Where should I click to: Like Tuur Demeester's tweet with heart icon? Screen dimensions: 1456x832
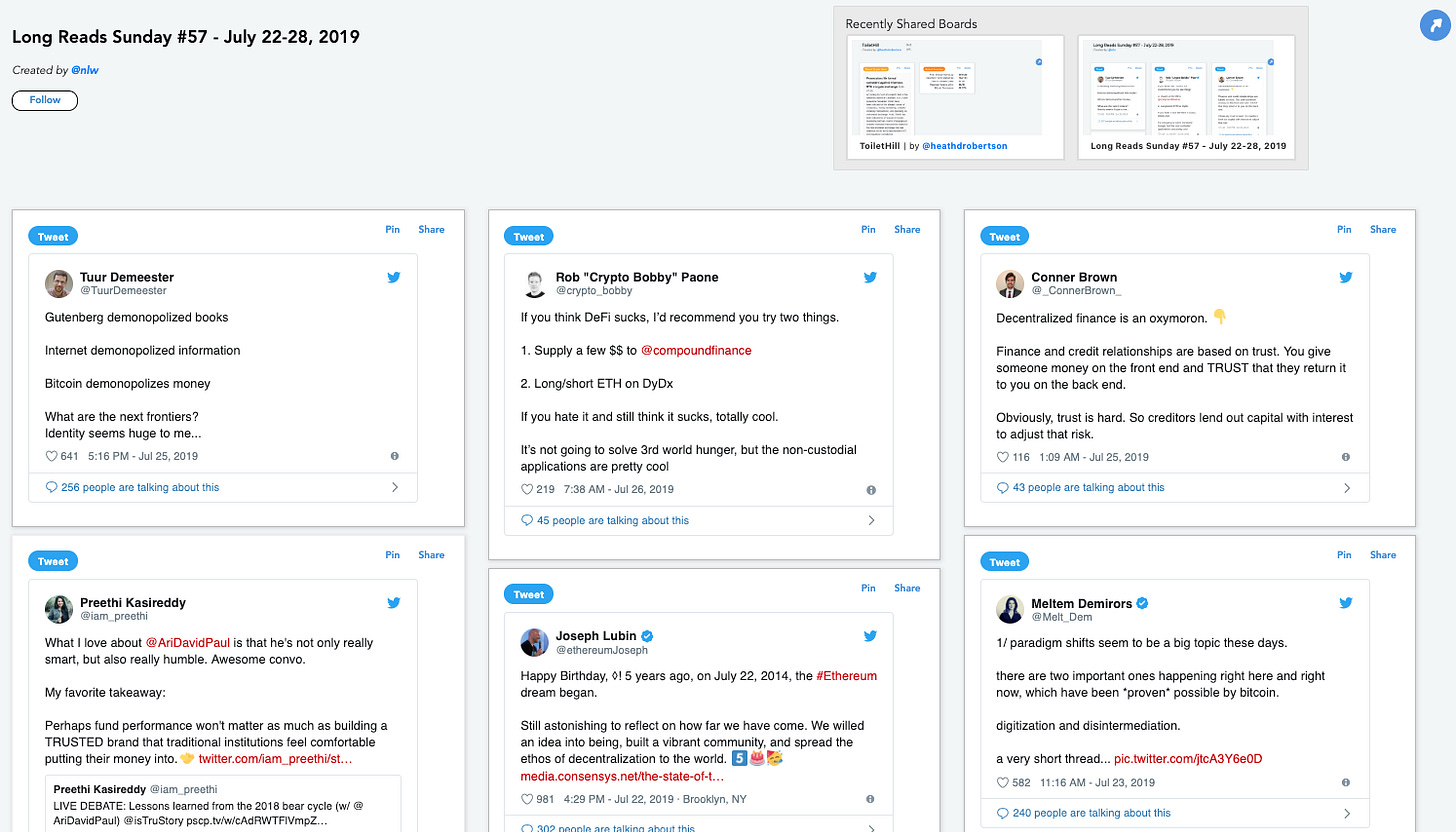pos(51,456)
